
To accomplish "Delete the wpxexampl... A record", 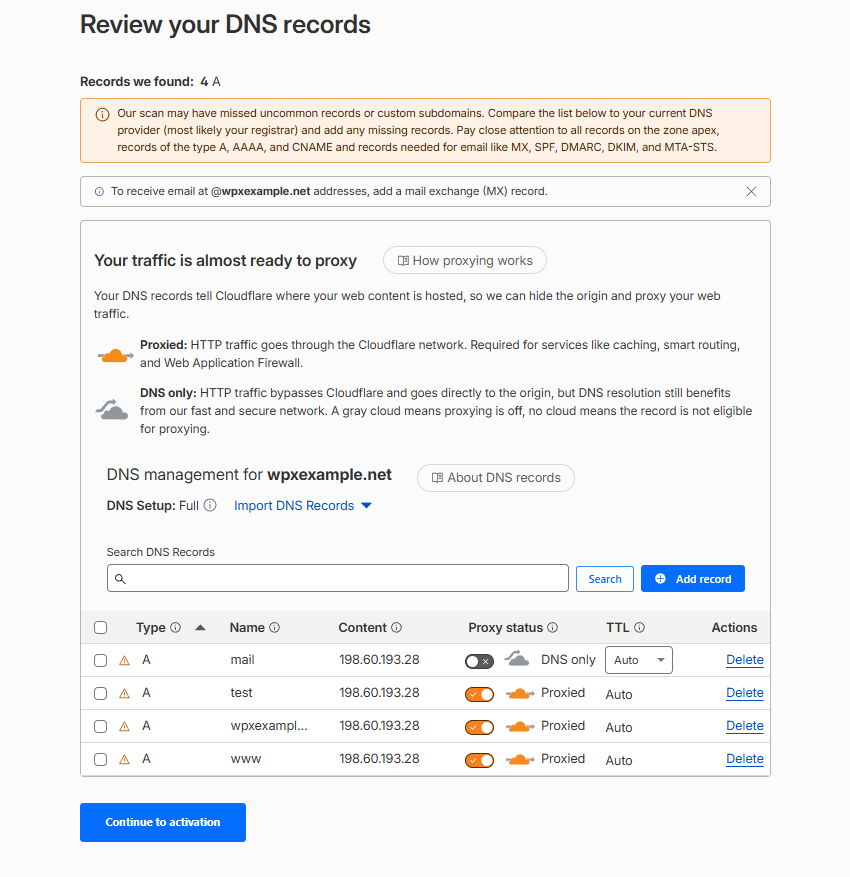I will click(x=744, y=726).
